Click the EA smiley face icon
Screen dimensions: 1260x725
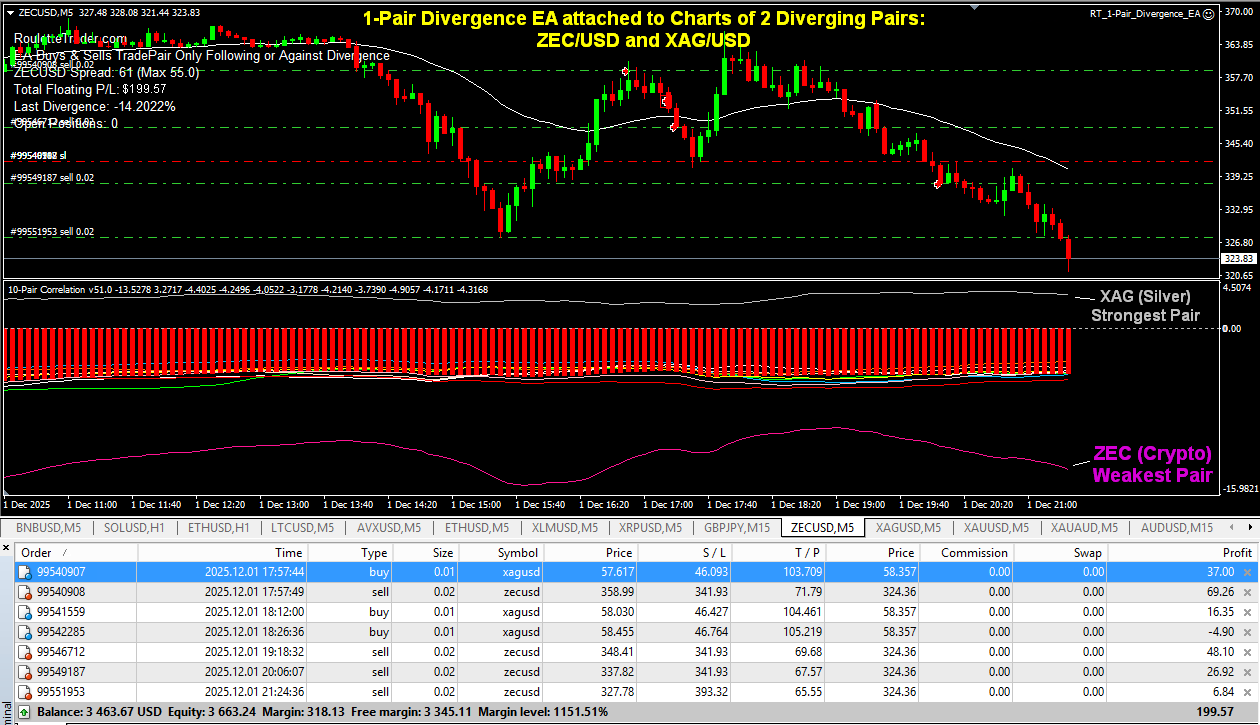coord(1209,13)
